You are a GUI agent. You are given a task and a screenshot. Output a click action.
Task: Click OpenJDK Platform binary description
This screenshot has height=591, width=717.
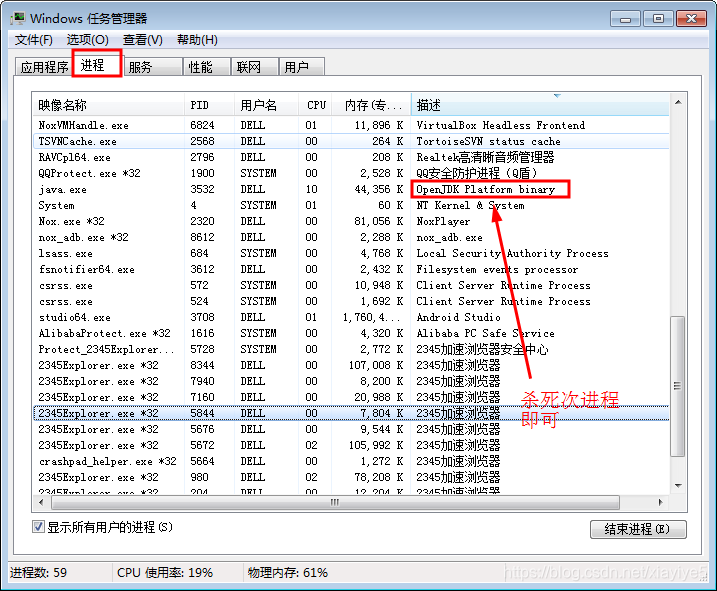pyautogui.click(x=486, y=189)
